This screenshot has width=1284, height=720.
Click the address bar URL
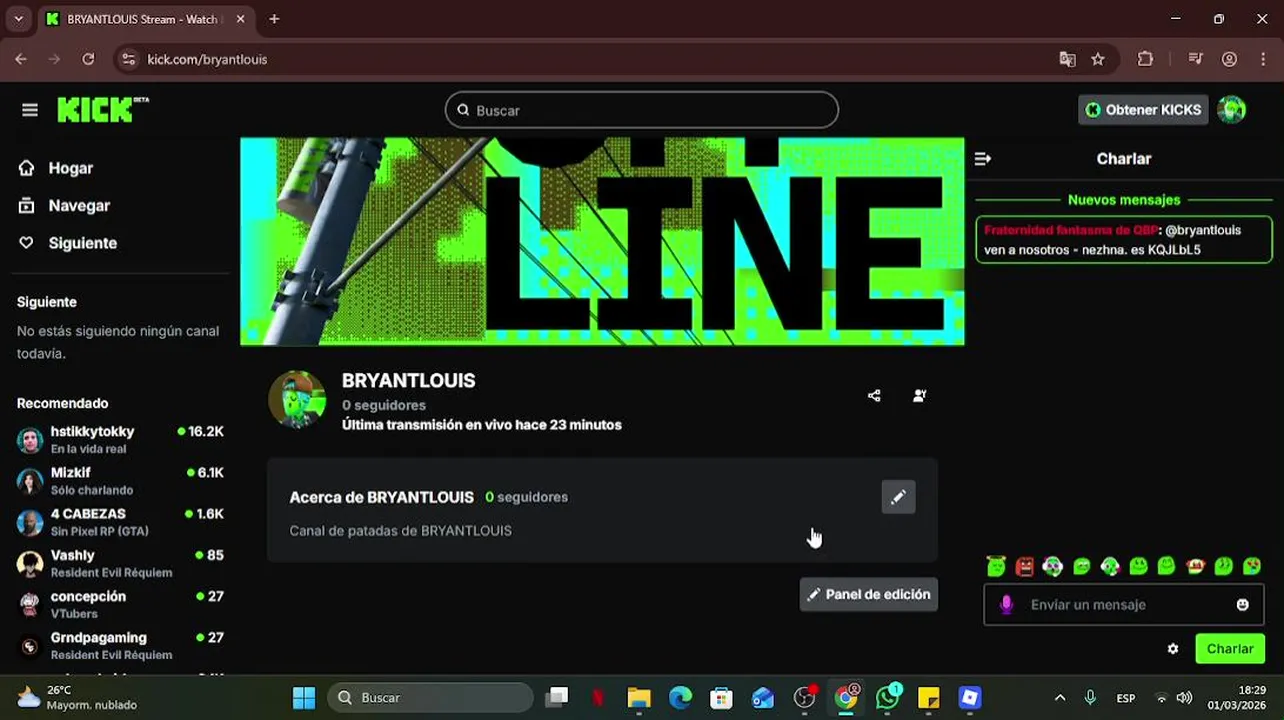coord(207,59)
